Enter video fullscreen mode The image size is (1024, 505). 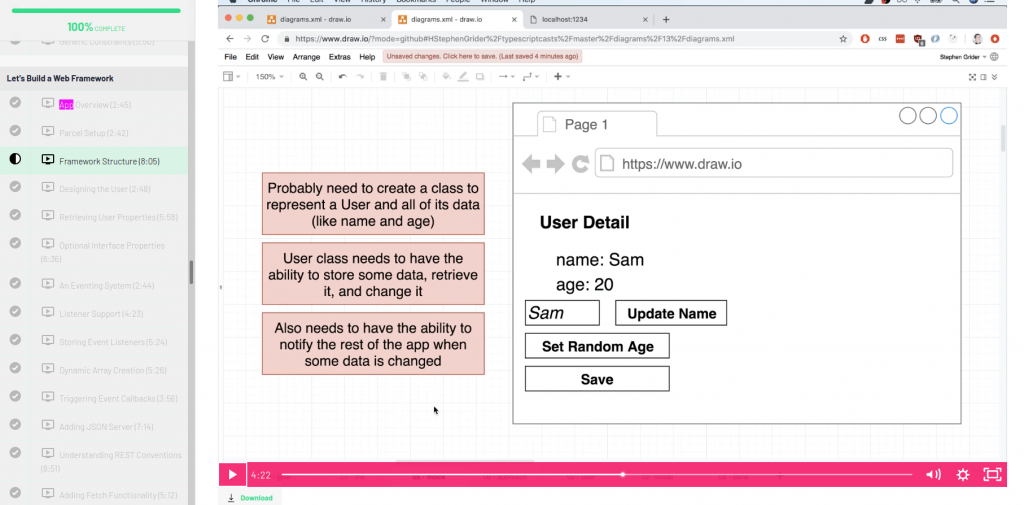point(992,475)
